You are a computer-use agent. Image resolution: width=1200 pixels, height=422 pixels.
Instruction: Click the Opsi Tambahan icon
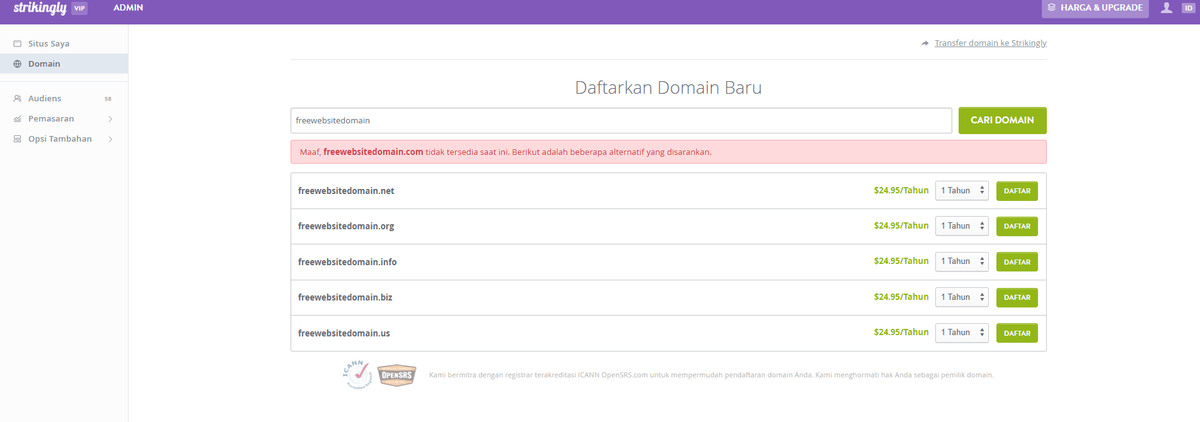[17, 139]
